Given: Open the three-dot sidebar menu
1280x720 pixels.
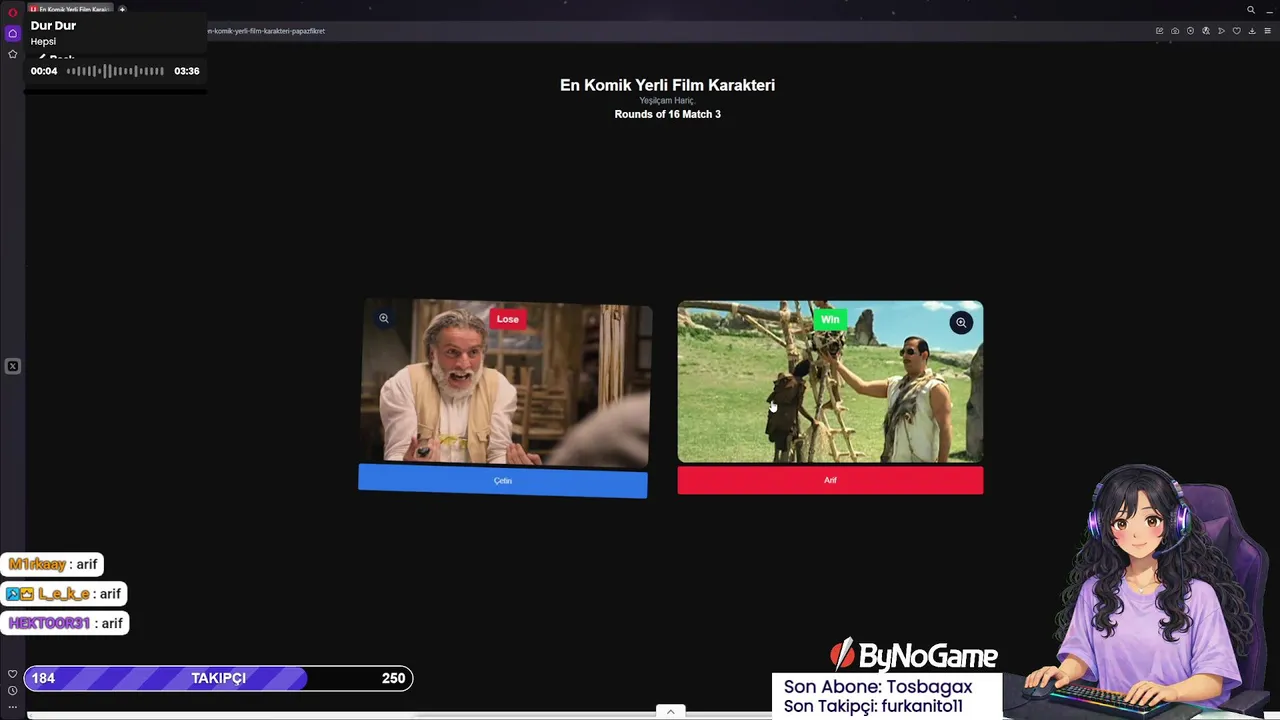Looking at the screenshot, I should [x=12, y=706].
